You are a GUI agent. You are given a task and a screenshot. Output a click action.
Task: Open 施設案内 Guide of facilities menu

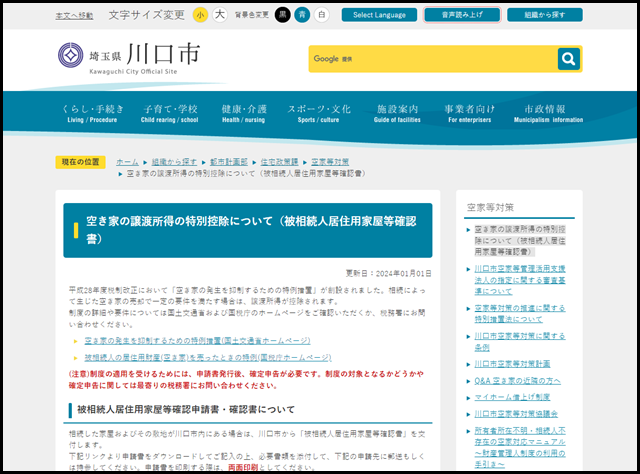click(x=397, y=113)
